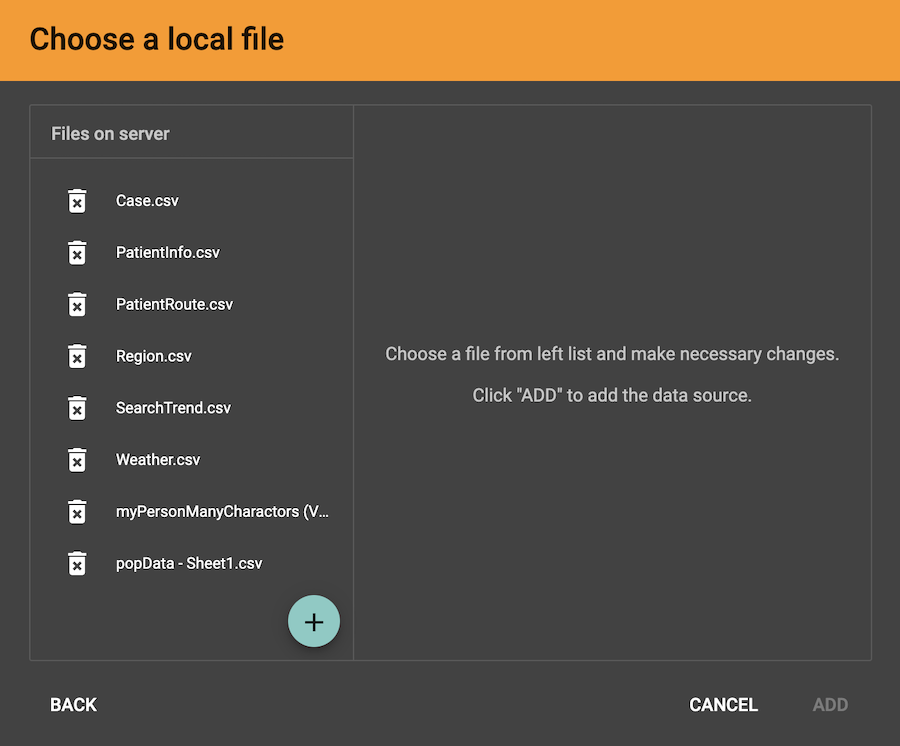900x746 pixels.
Task: Select the truncated myPersonManyCharactors file
Action: pyautogui.click(x=222, y=511)
